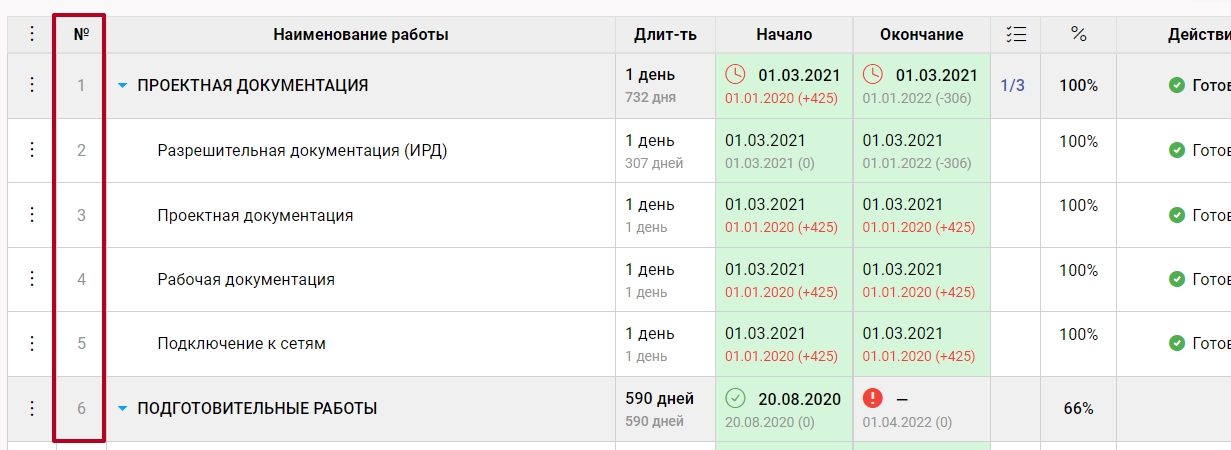Open the table header three-dot menu
The image size is (1231, 450).
tap(31, 34)
